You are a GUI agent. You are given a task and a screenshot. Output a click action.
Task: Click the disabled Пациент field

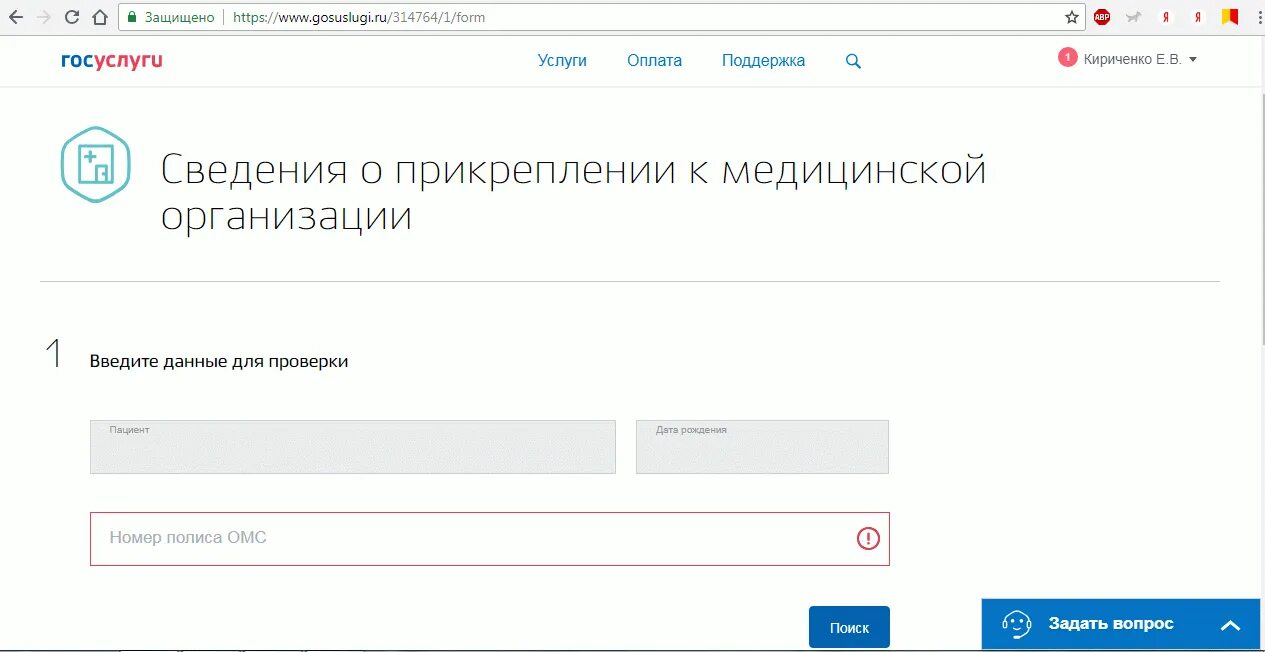coord(353,446)
